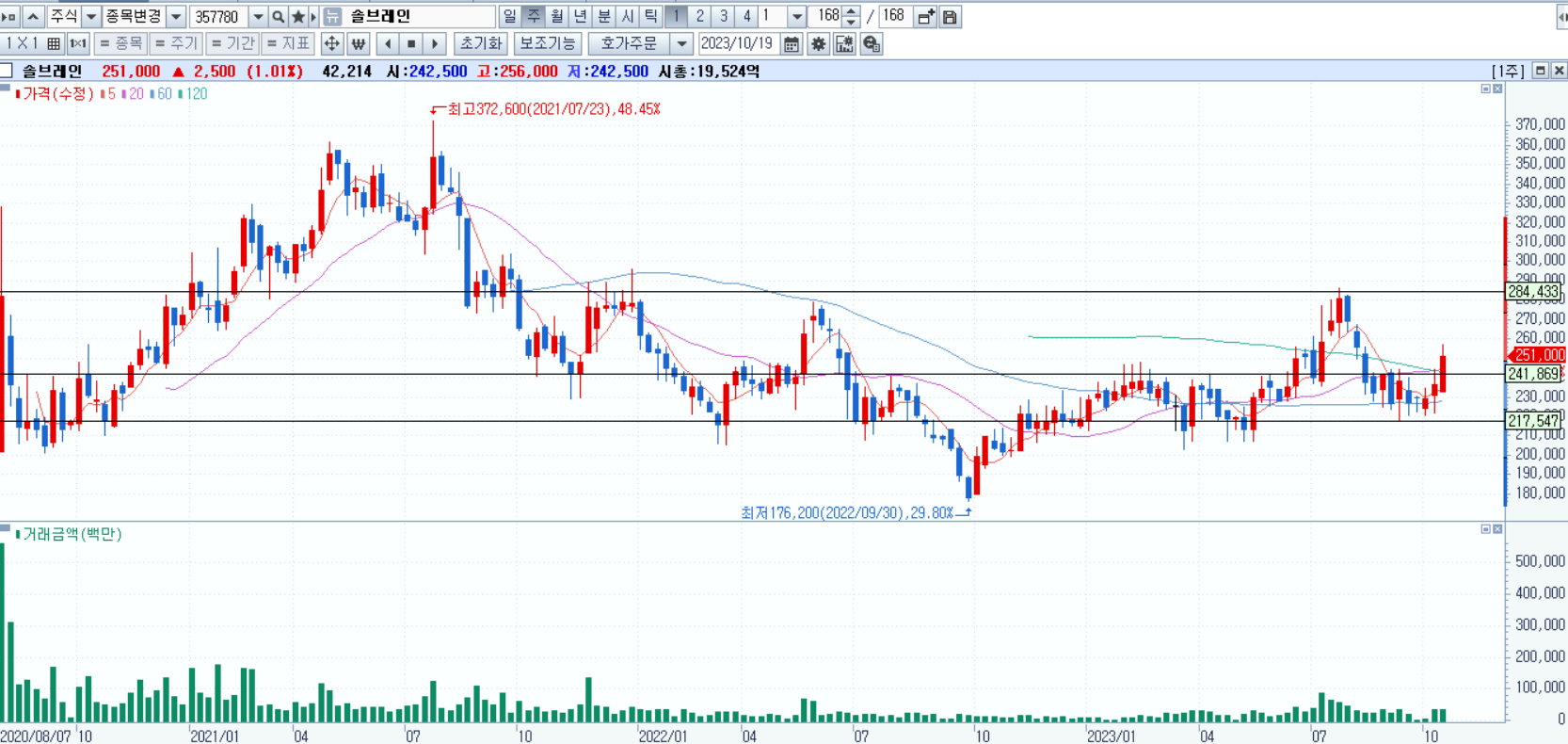This screenshot has height=744, width=1568.
Task: Click the stock code 357780 input field
Action: pos(219,17)
